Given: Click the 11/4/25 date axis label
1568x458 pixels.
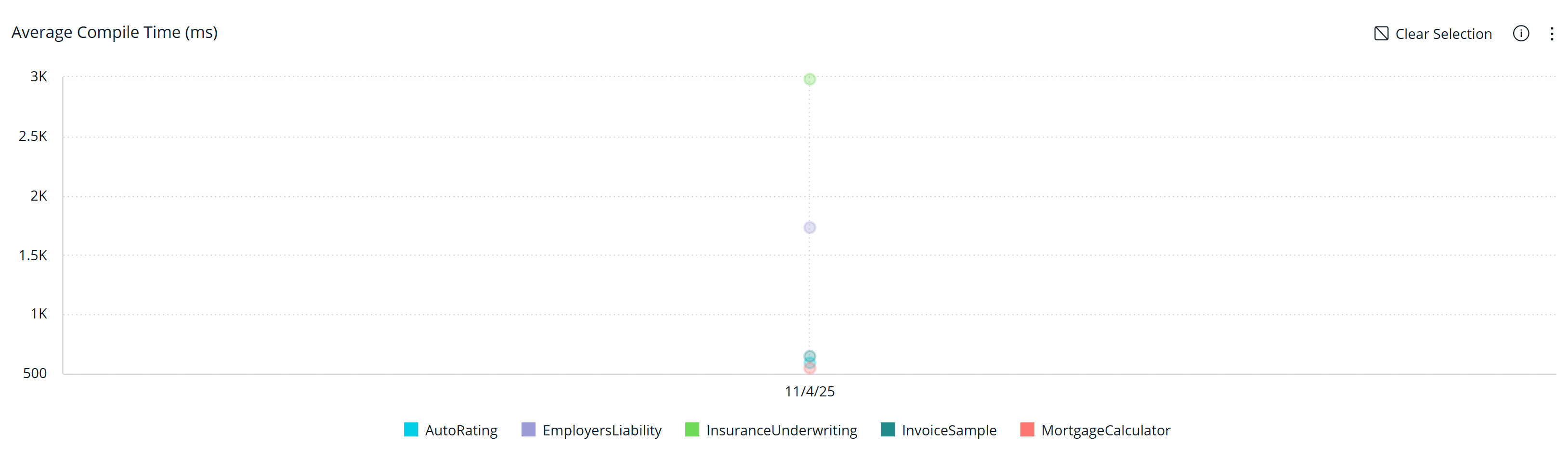Looking at the screenshot, I should click(810, 392).
